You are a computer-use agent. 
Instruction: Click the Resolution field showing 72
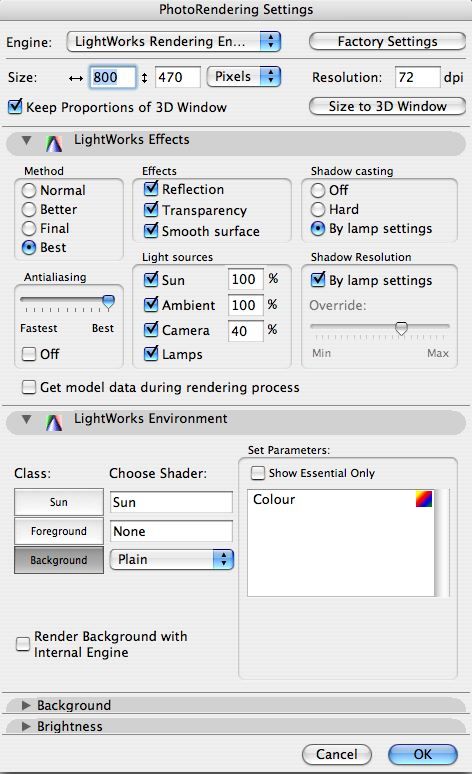[417, 77]
